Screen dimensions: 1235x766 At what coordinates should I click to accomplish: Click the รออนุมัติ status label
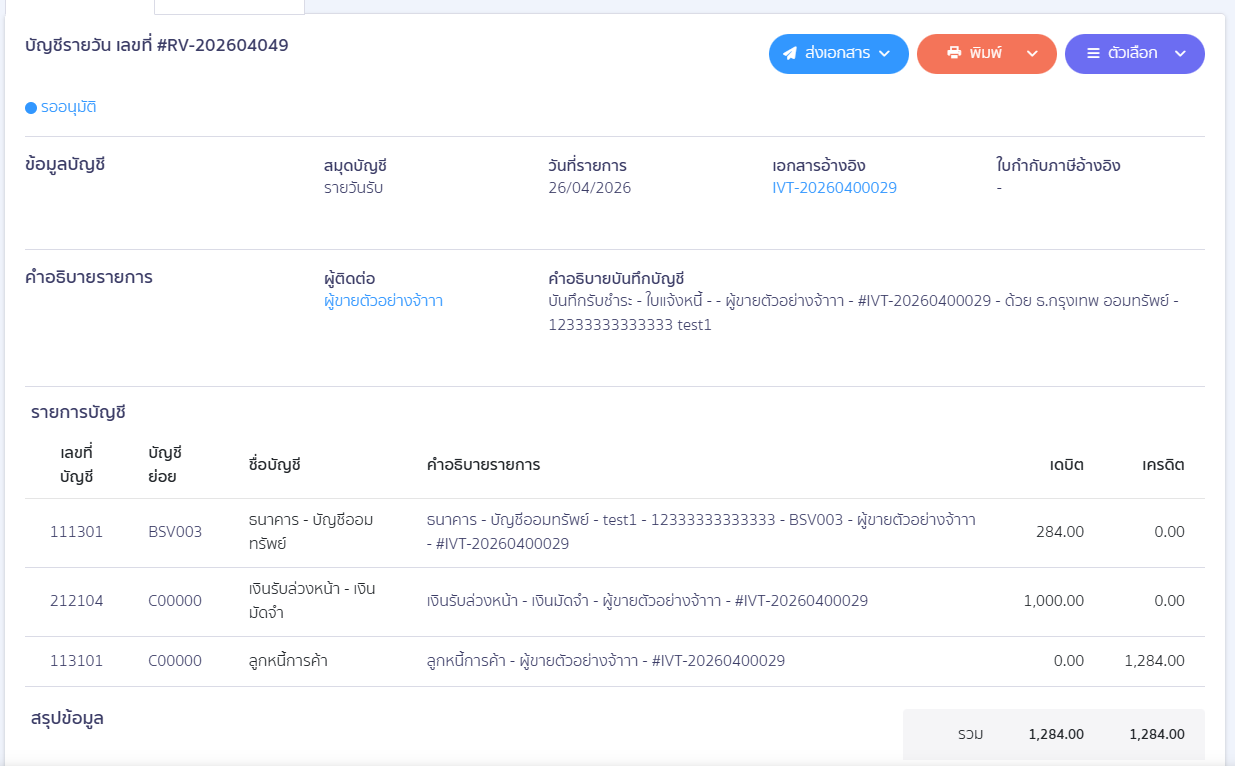tap(69, 107)
